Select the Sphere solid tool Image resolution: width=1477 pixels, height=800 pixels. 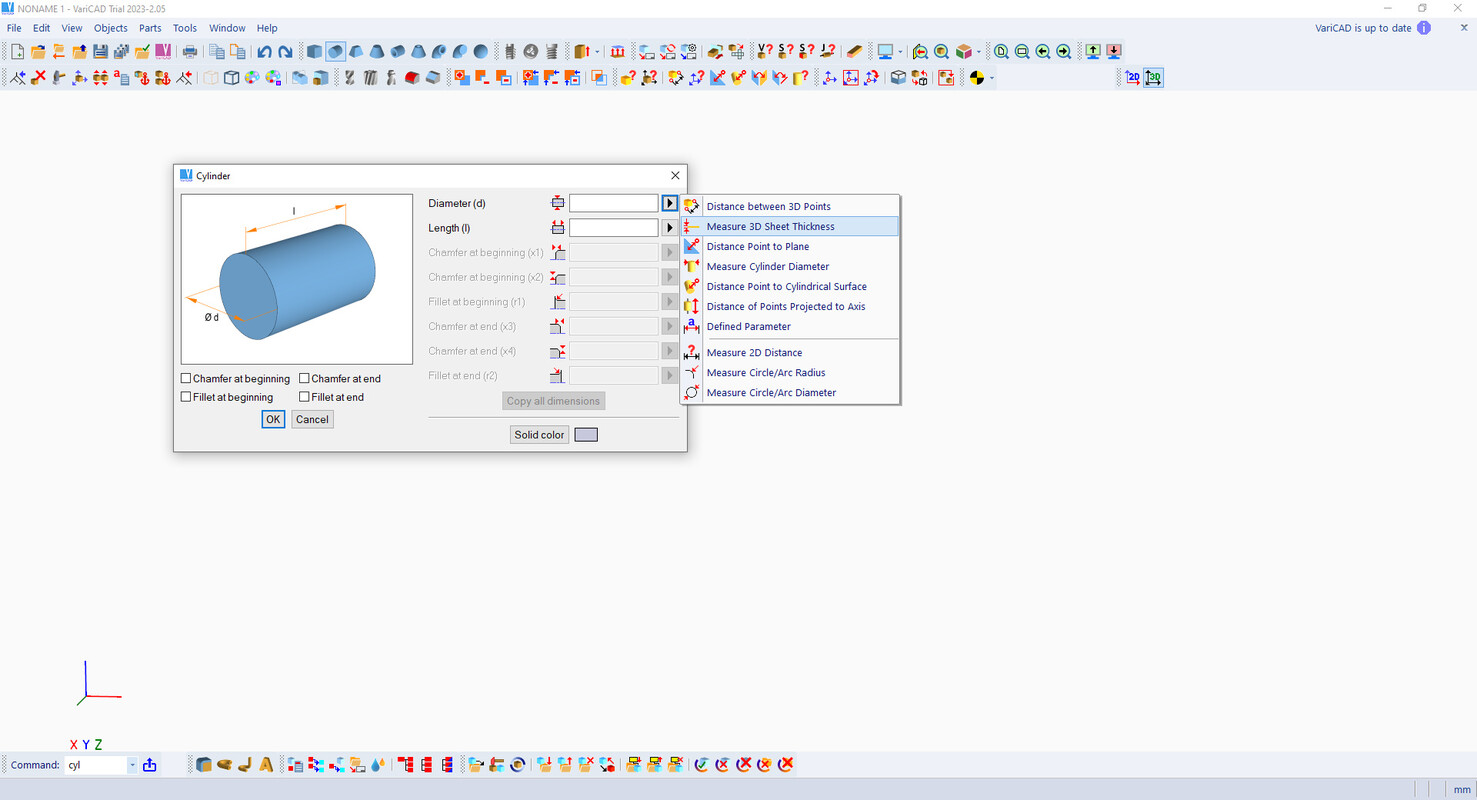click(481, 52)
